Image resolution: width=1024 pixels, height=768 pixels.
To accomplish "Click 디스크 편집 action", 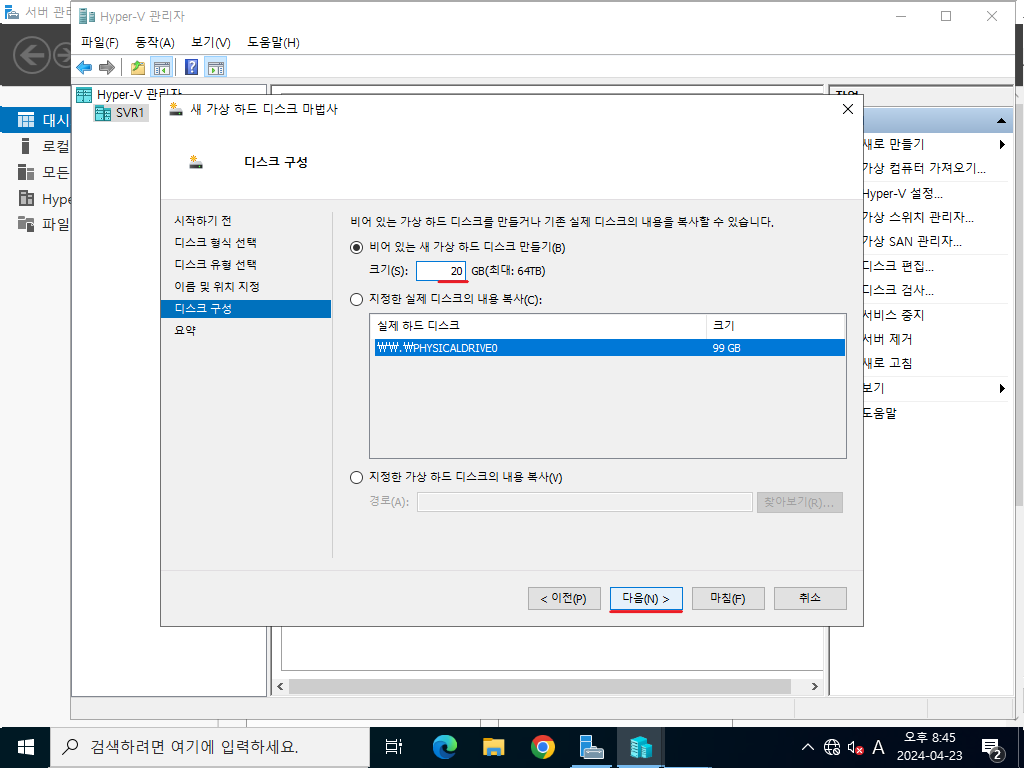I will click(x=898, y=266).
